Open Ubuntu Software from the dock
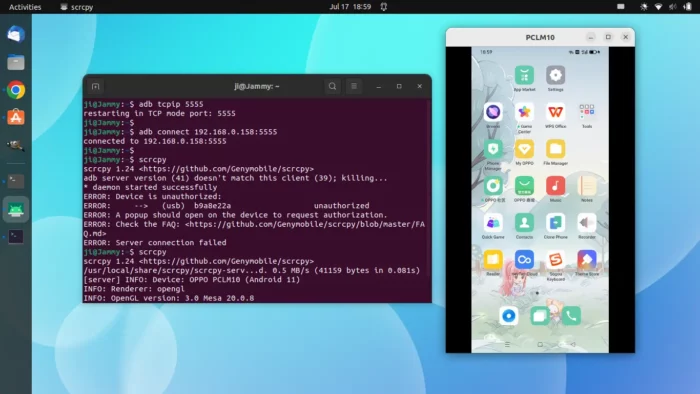The width and height of the screenshot is (700, 394). tap(16, 118)
